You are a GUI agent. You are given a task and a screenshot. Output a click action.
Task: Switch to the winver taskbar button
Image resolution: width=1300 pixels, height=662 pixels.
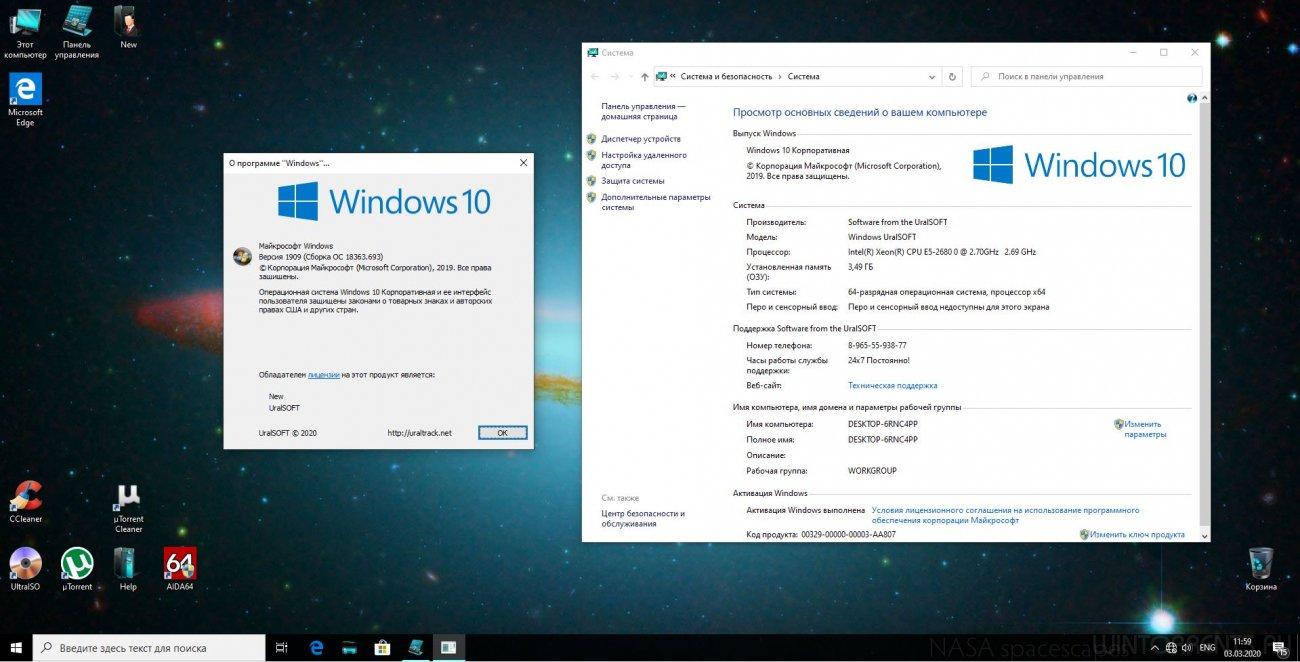tap(448, 648)
